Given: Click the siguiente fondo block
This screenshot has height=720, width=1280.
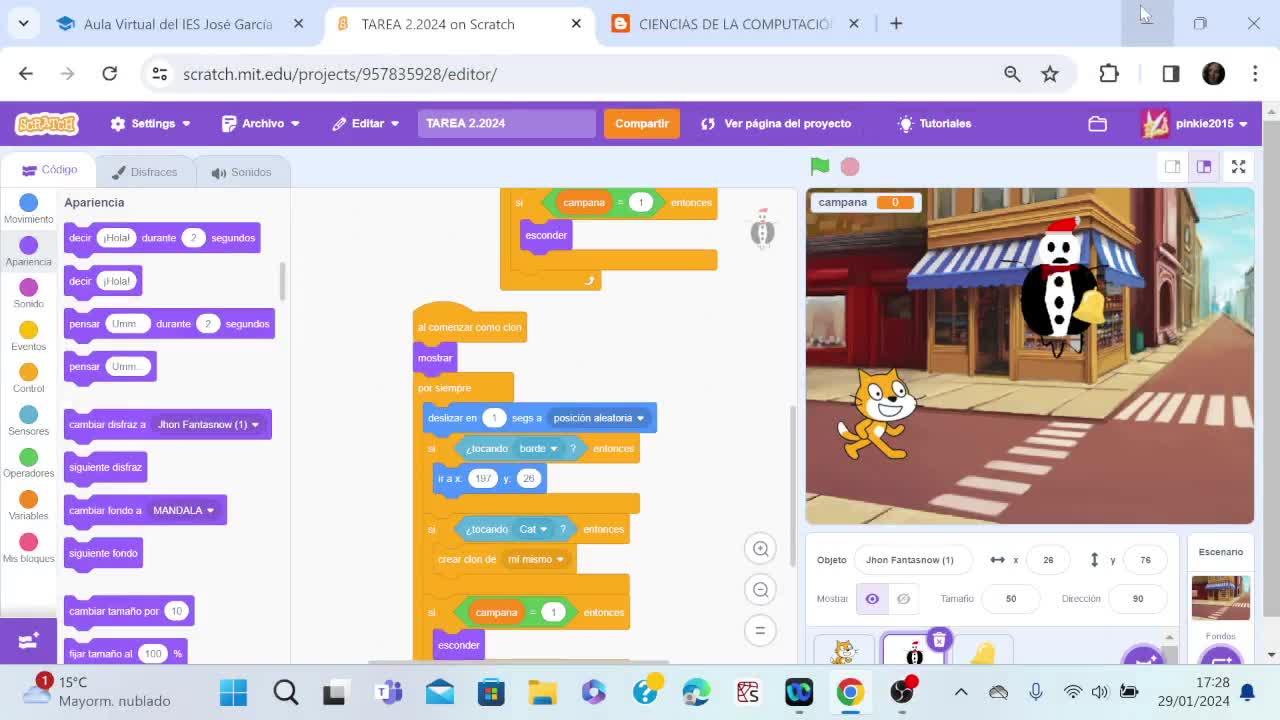Looking at the screenshot, I should (104, 554).
